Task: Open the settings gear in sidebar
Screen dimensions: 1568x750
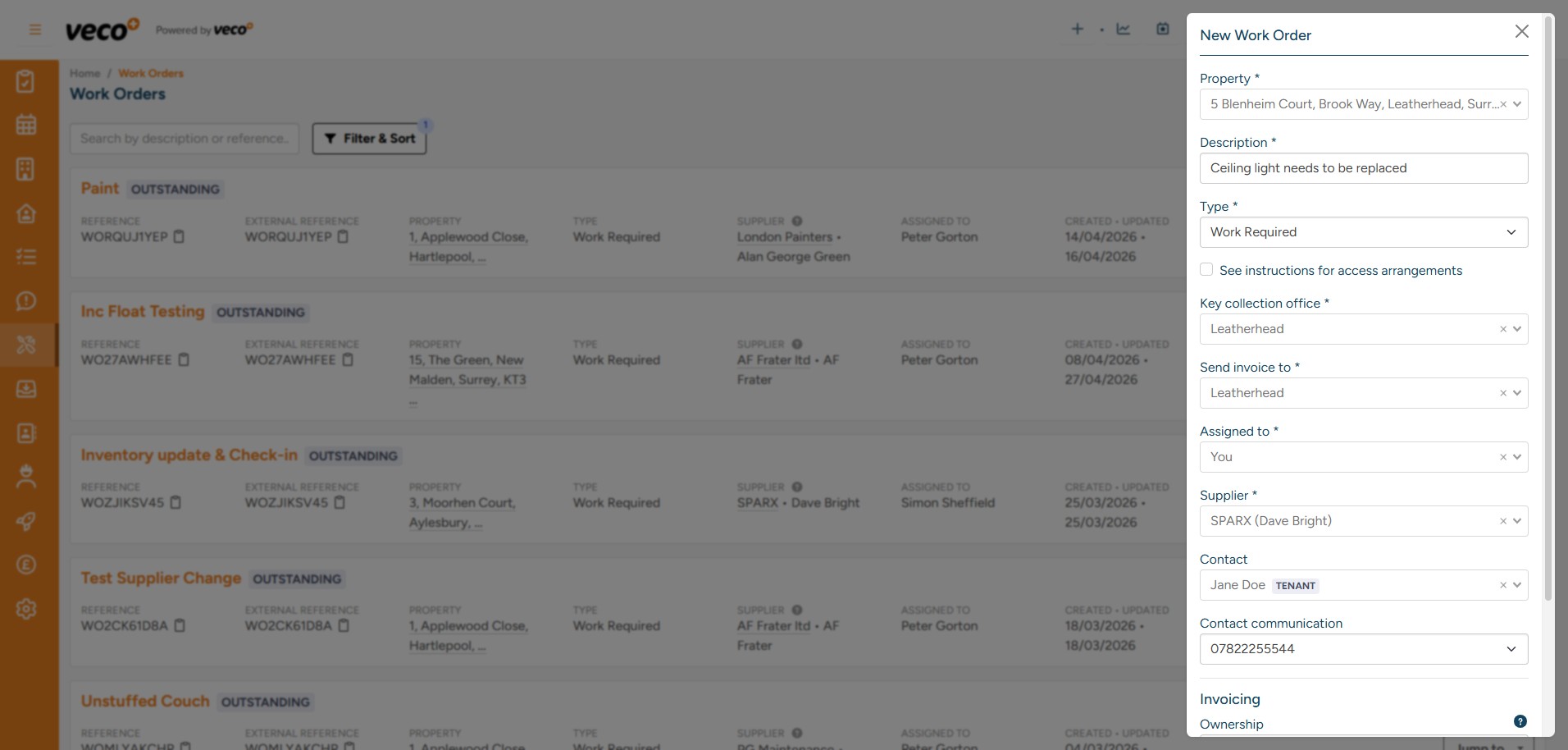Action: click(x=26, y=609)
